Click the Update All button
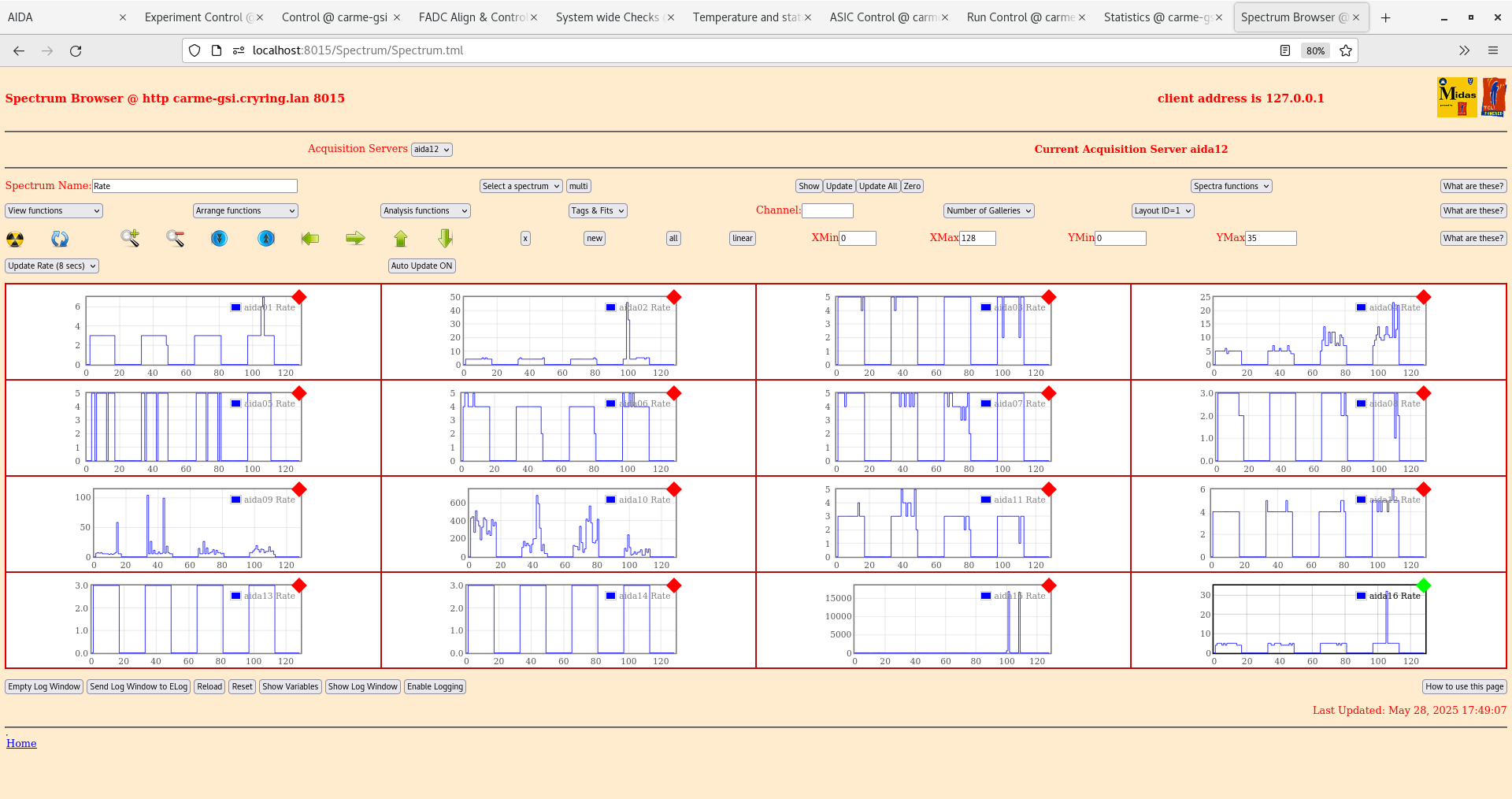The image size is (1512, 799). [877, 187]
